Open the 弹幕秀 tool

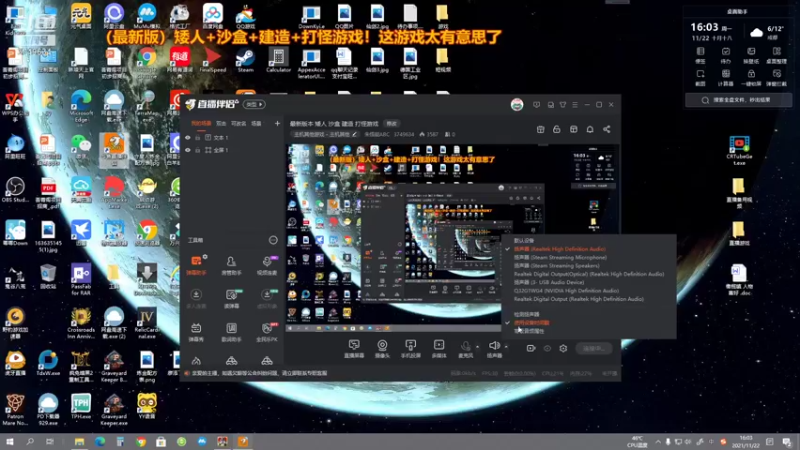[196, 332]
